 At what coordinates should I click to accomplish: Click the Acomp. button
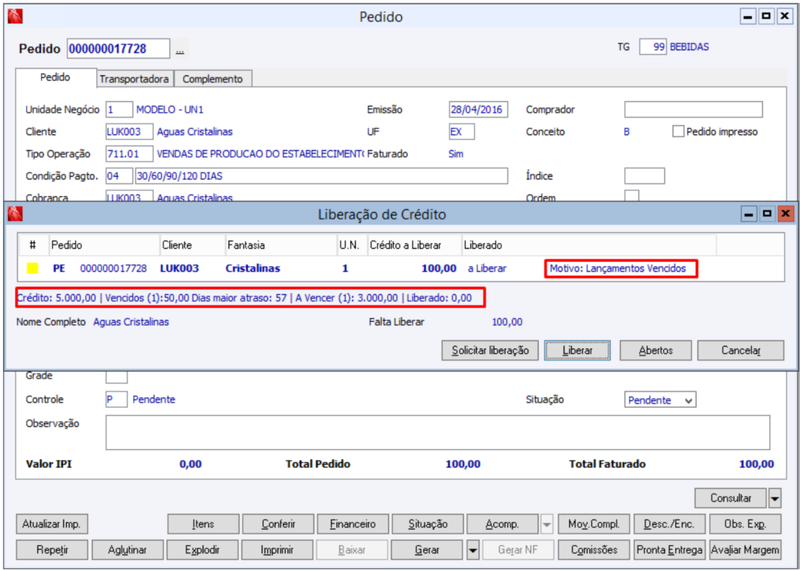503,524
